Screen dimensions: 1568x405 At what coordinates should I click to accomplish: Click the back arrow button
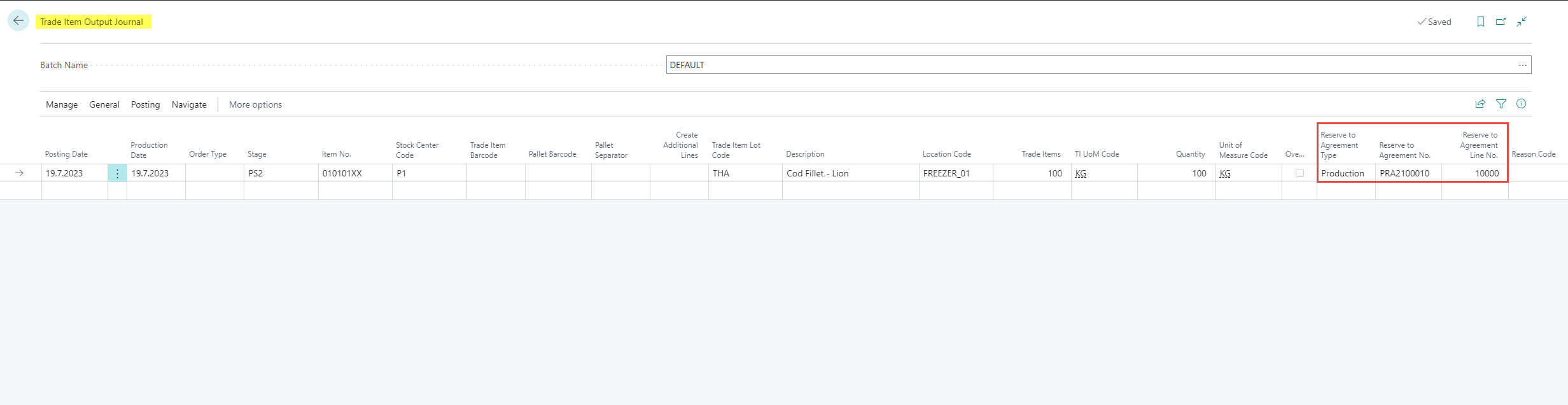pyautogui.click(x=18, y=21)
